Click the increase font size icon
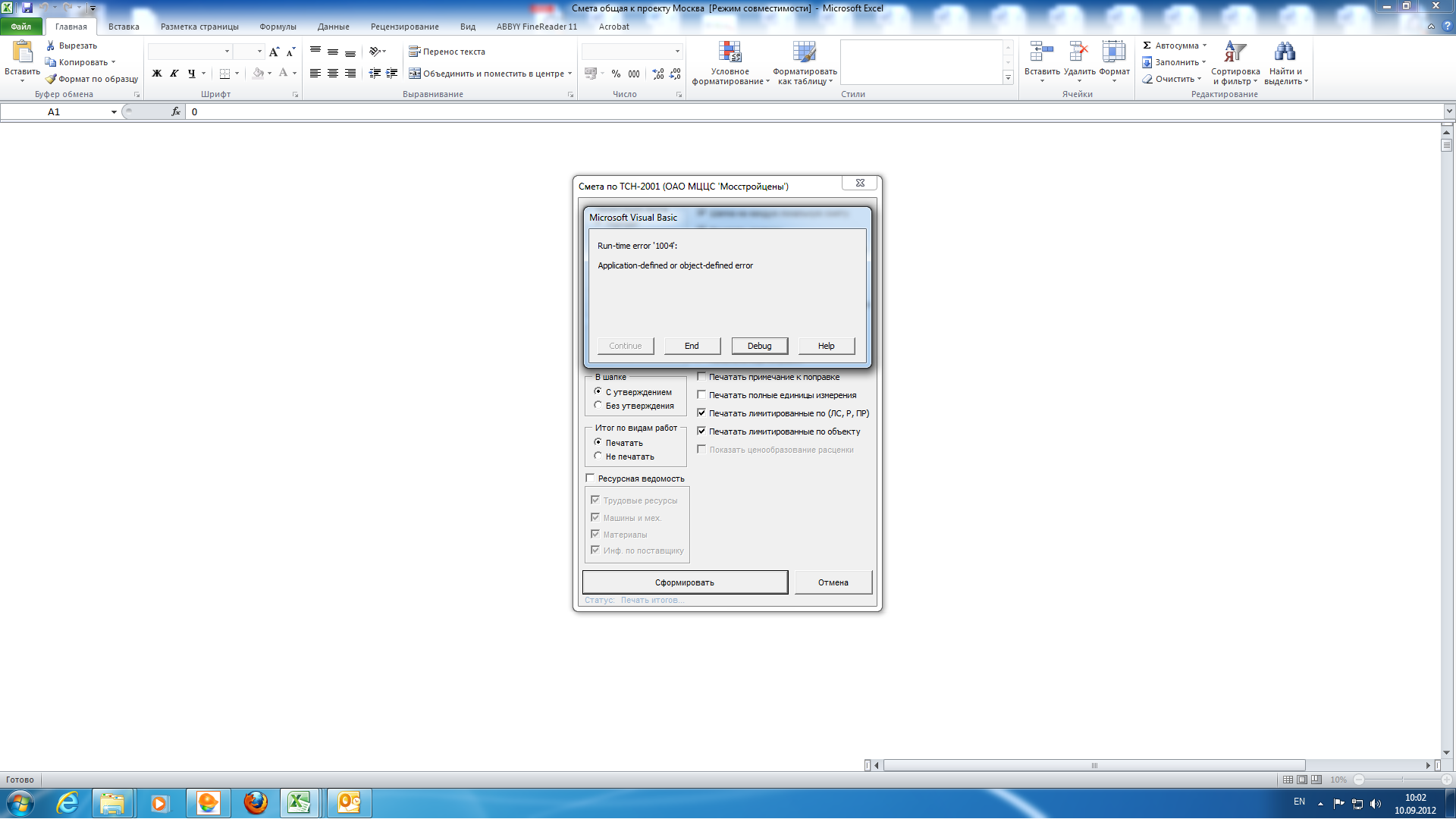The image size is (1456, 819). click(x=274, y=52)
